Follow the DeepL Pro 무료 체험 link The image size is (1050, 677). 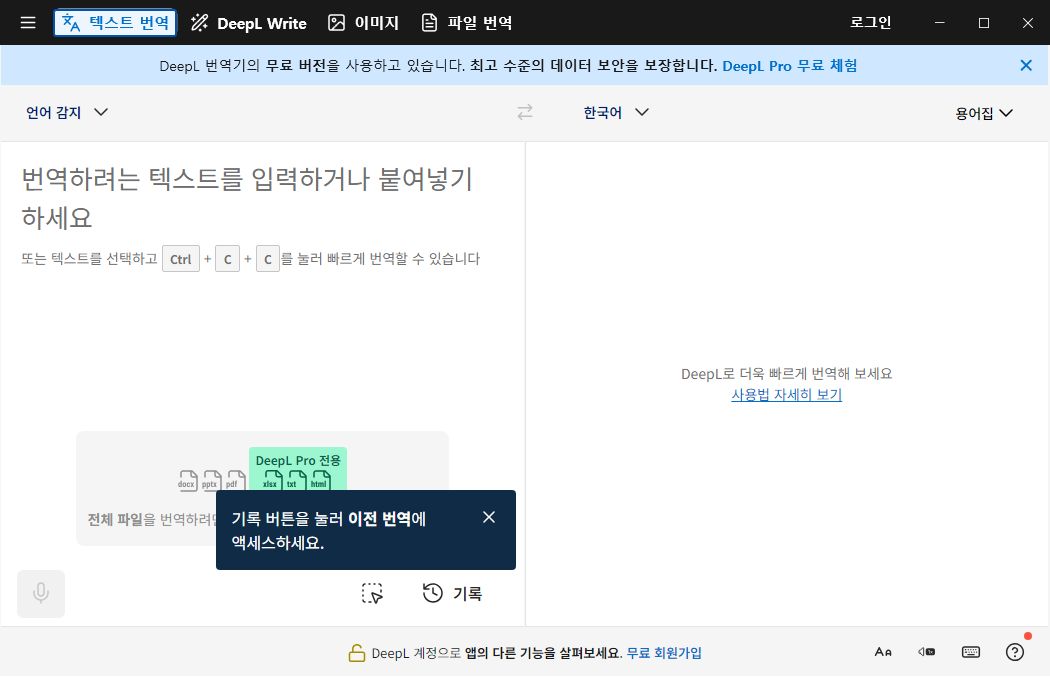point(790,66)
